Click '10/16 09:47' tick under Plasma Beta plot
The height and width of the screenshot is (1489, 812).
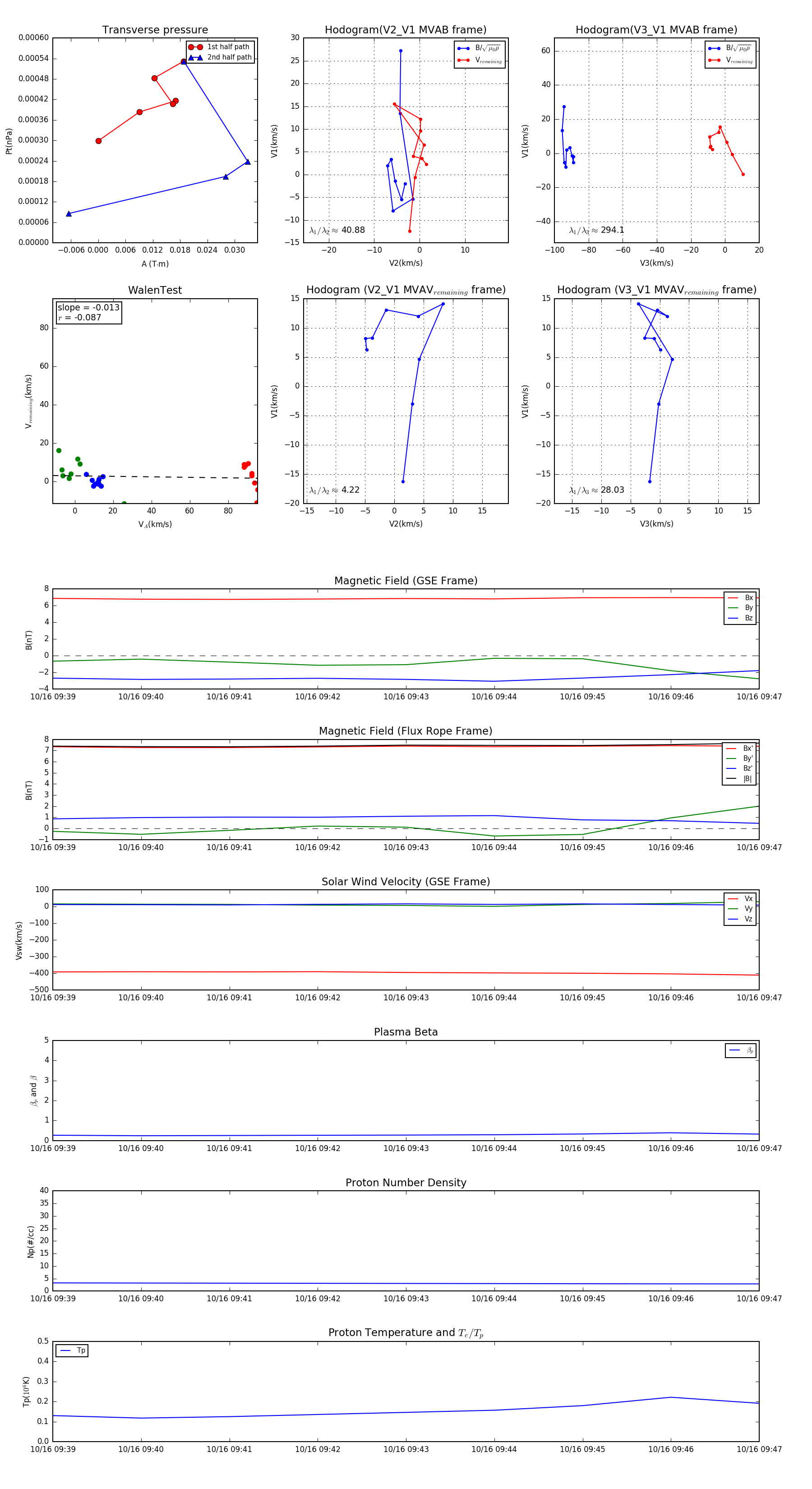pos(759,1148)
